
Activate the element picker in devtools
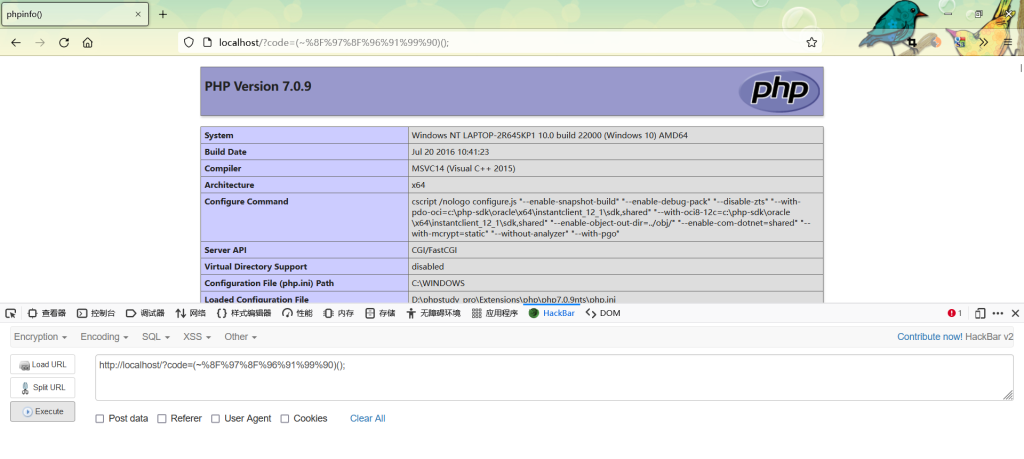coord(10,313)
